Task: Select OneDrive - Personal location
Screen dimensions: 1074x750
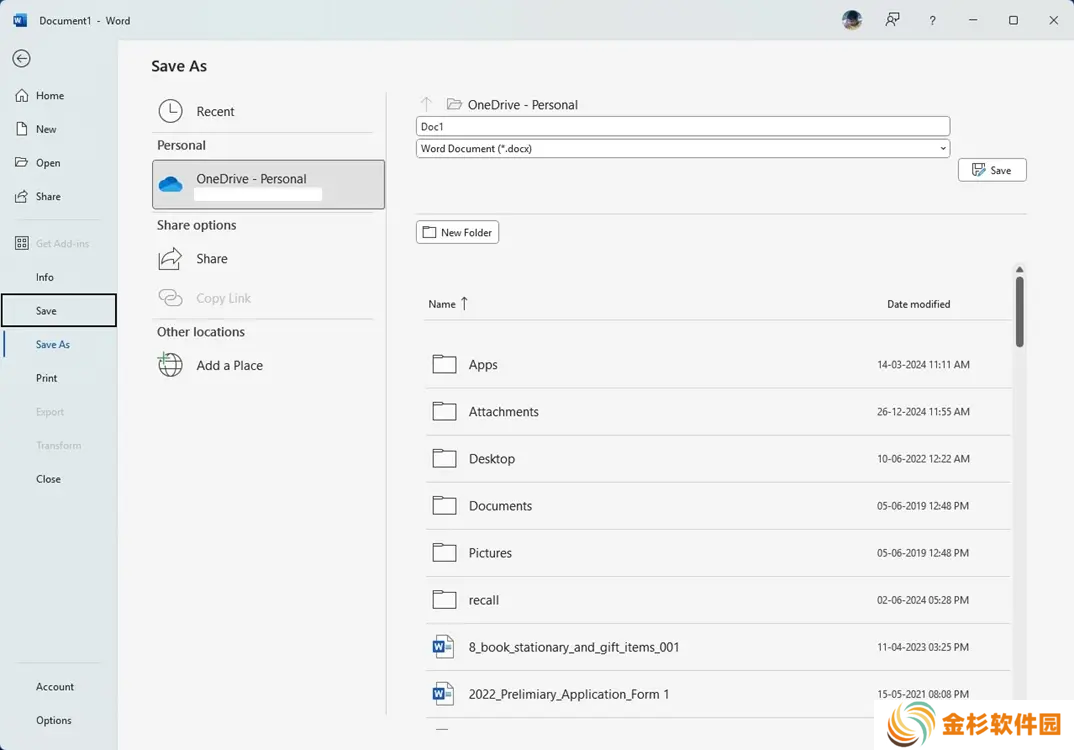Action: [268, 184]
